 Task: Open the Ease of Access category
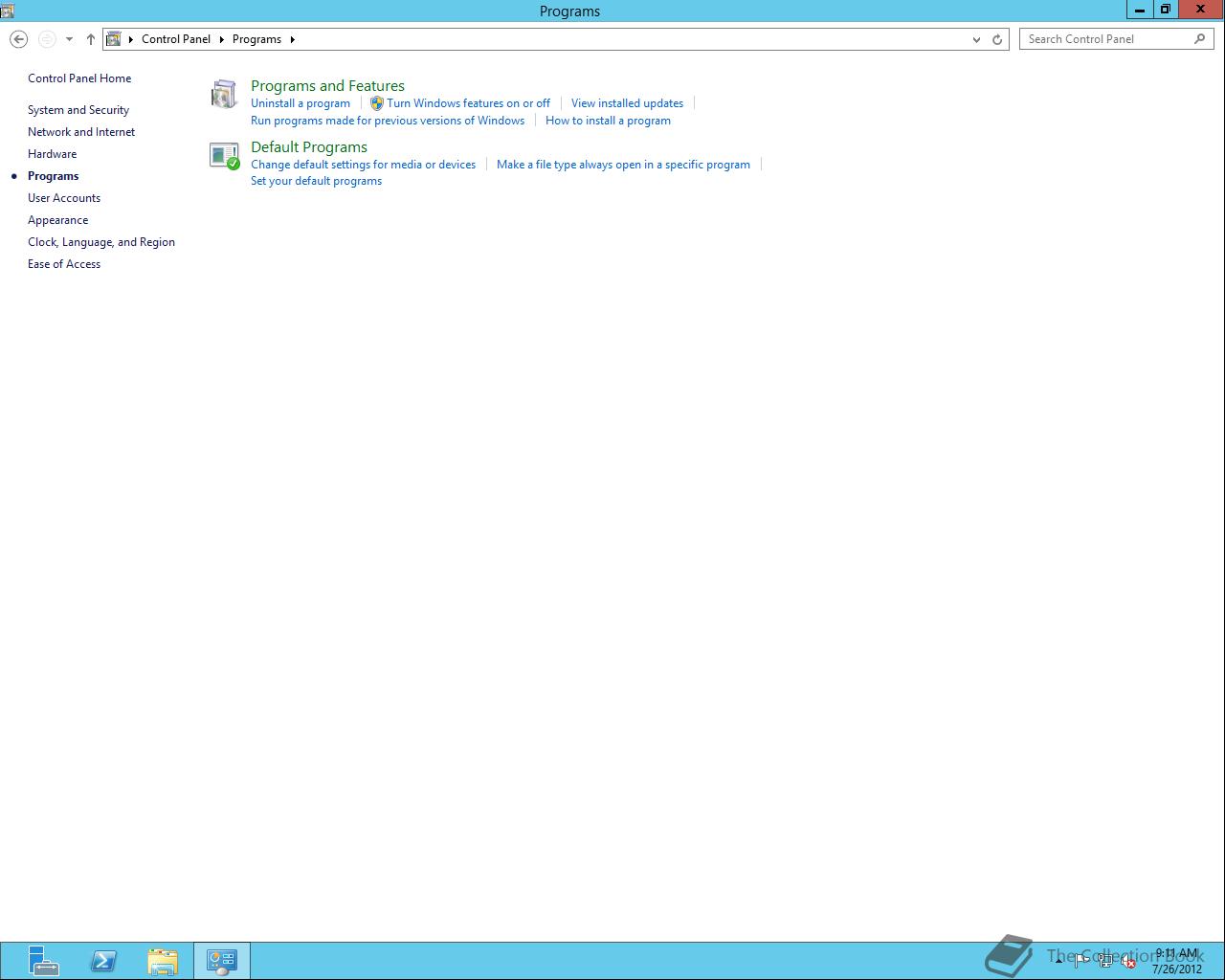coord(64,264)
